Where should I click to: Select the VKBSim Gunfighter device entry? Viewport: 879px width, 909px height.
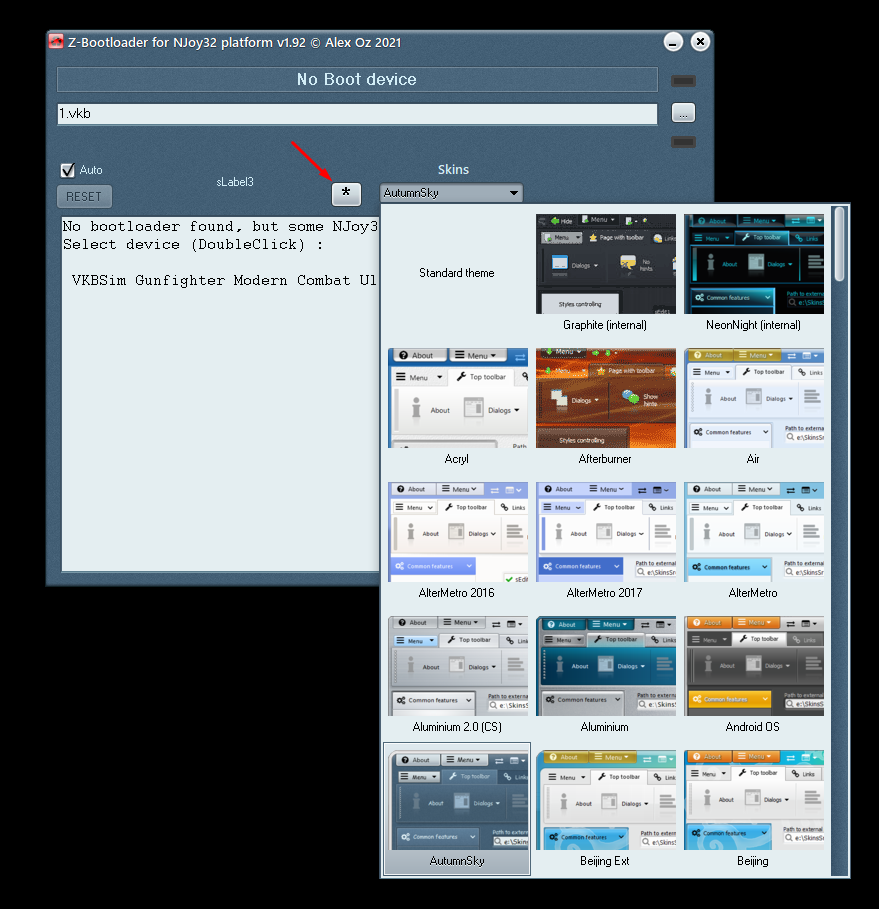click(x=224, y=281)
